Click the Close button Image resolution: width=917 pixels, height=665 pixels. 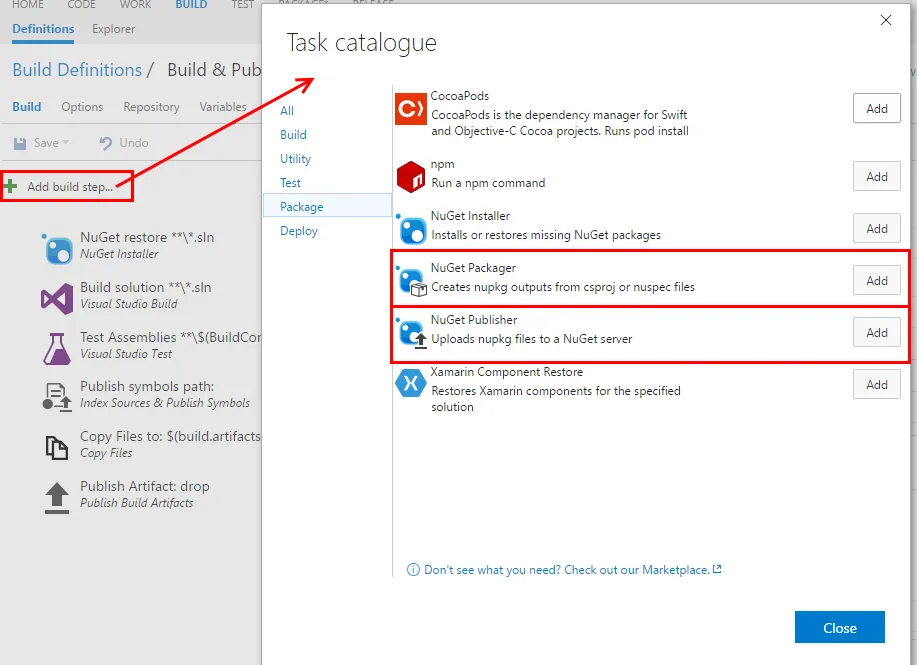pos(839,627)
